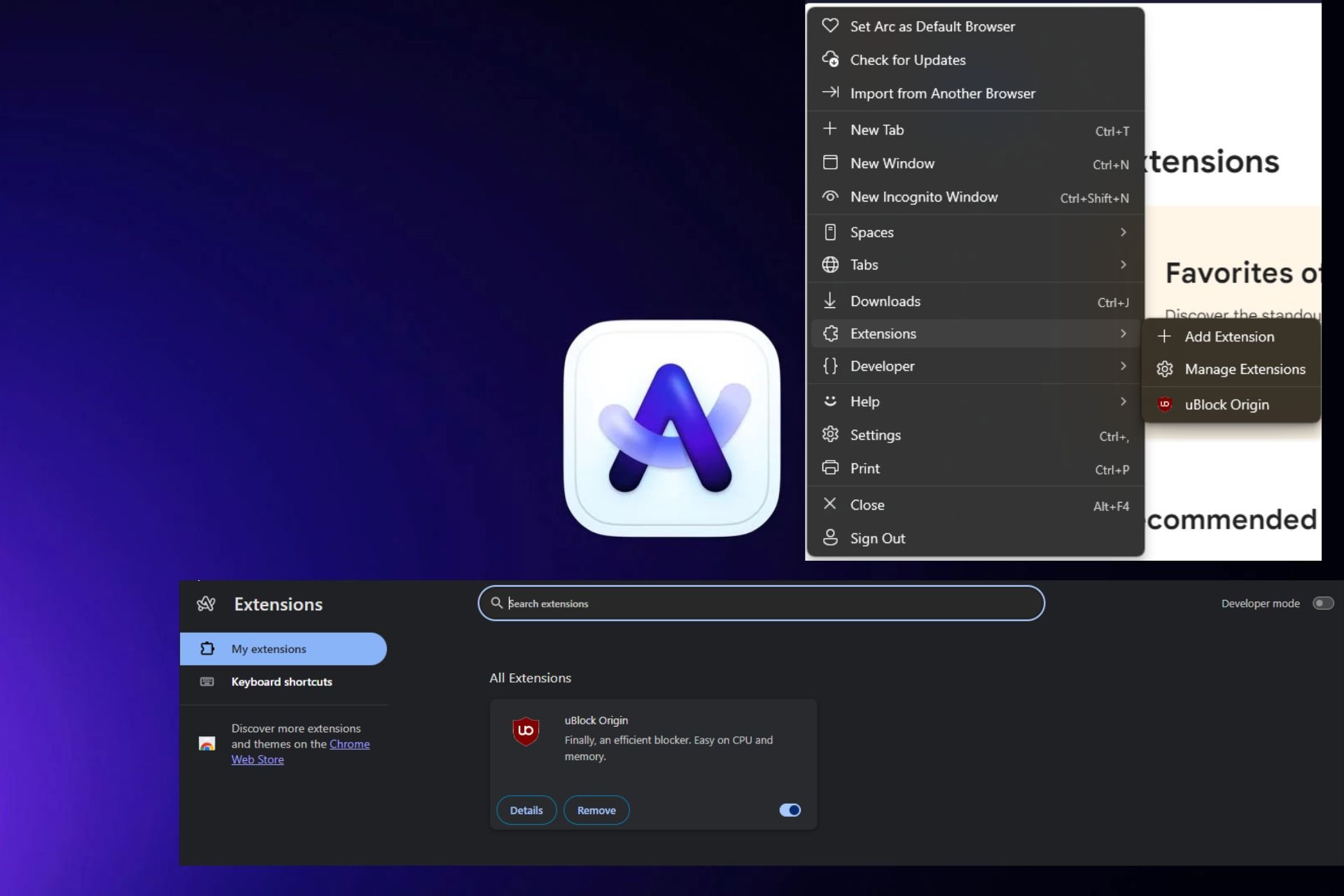Open Keyboard shortcuts sidebar tab
This screenshot has width=1344, height=896.
coord(283,682)
